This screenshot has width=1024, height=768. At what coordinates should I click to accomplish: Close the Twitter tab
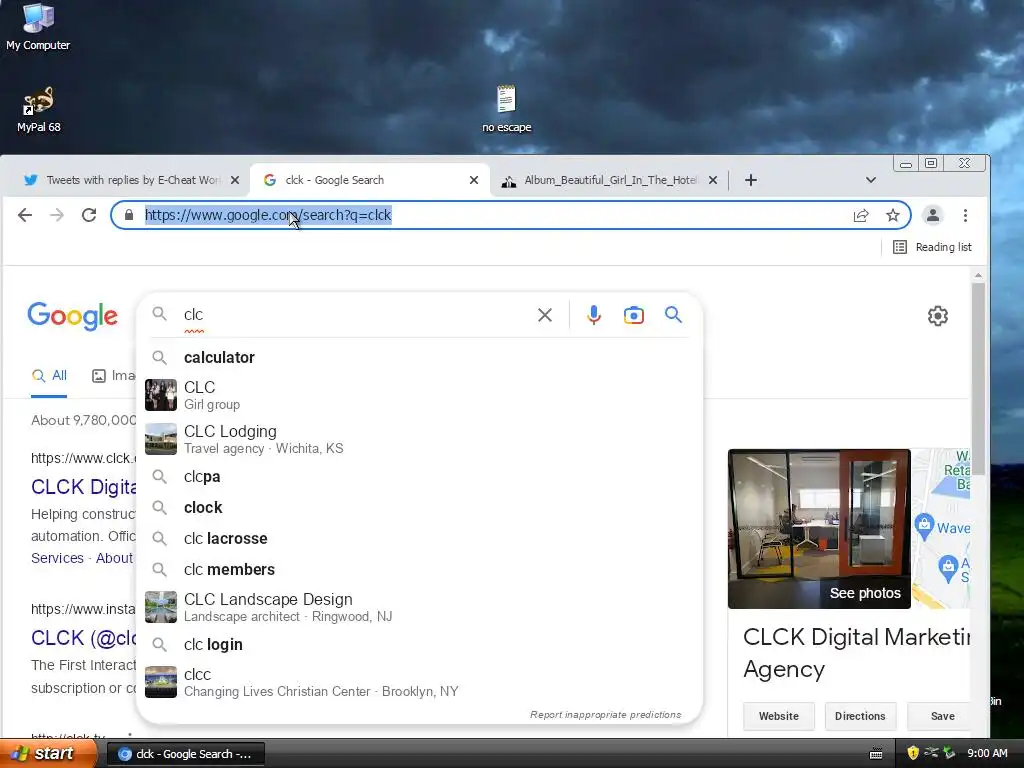235,180
